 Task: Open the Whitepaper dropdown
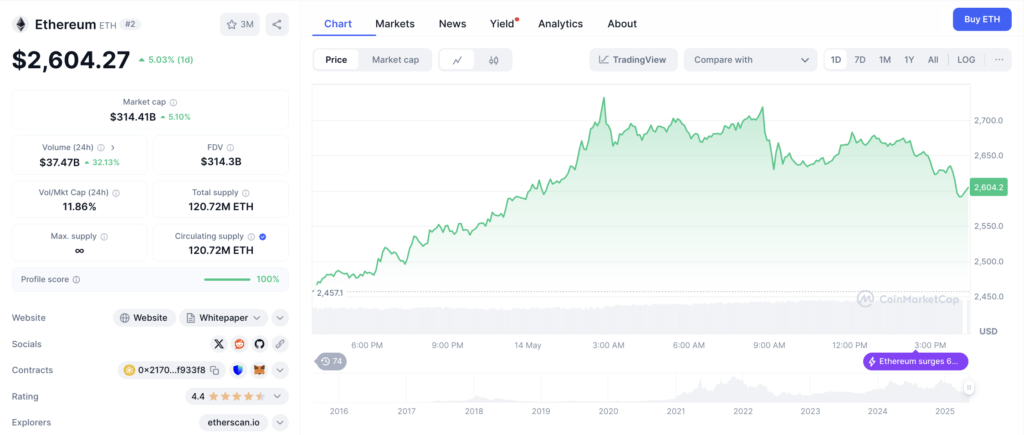[x=223, y=317]
